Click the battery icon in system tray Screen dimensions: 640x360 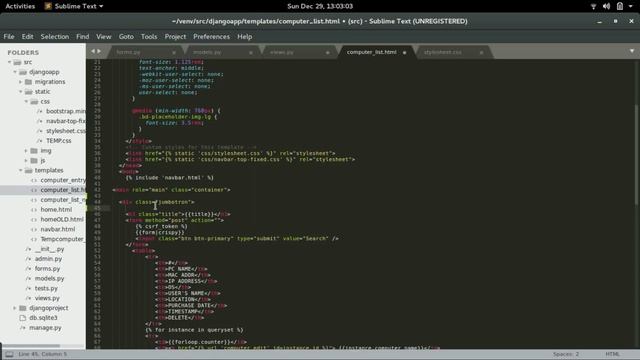[x=620, y=6]
